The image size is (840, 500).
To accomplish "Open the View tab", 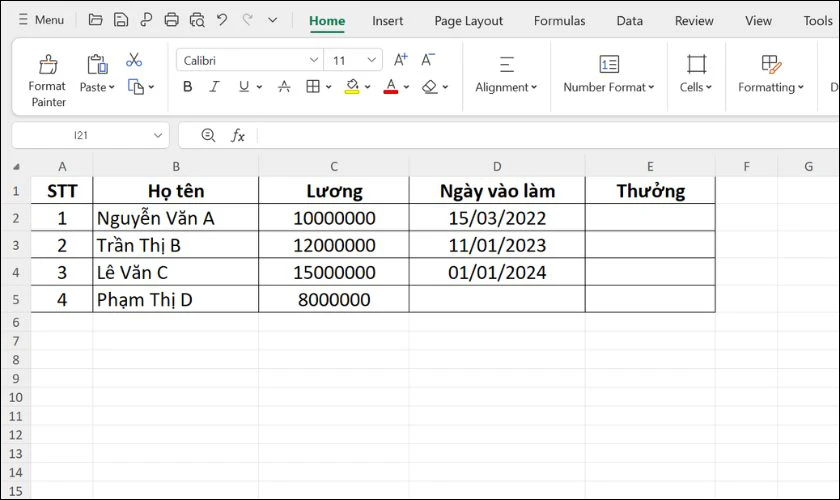I will pyautogui.click(x=758, y=21).
